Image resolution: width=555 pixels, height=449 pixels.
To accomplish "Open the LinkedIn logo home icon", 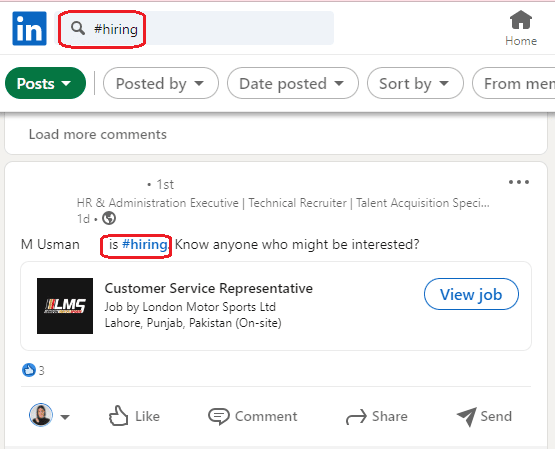I will coord(29,28).
